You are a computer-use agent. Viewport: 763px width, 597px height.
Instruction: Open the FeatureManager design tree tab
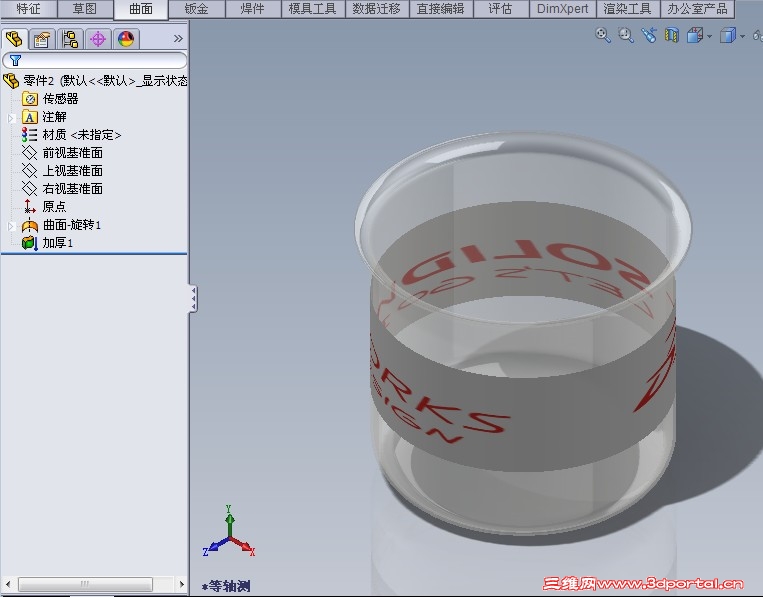[x=15, y=39]
